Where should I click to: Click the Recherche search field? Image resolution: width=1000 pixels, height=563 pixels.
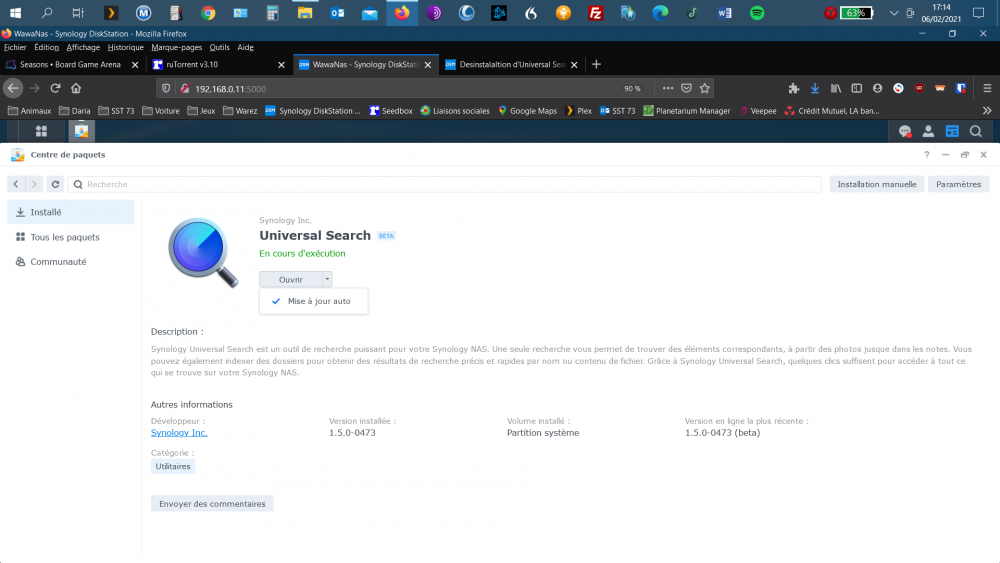(x=445, y=184)
